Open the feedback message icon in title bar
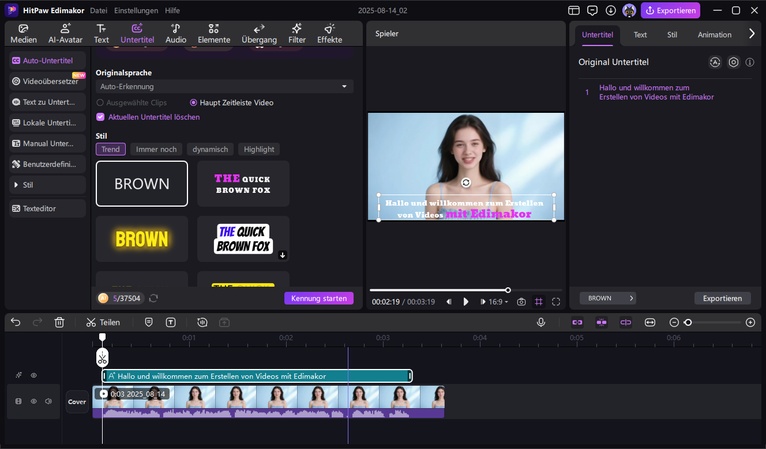The image size is (766, 449). [592, 10]
